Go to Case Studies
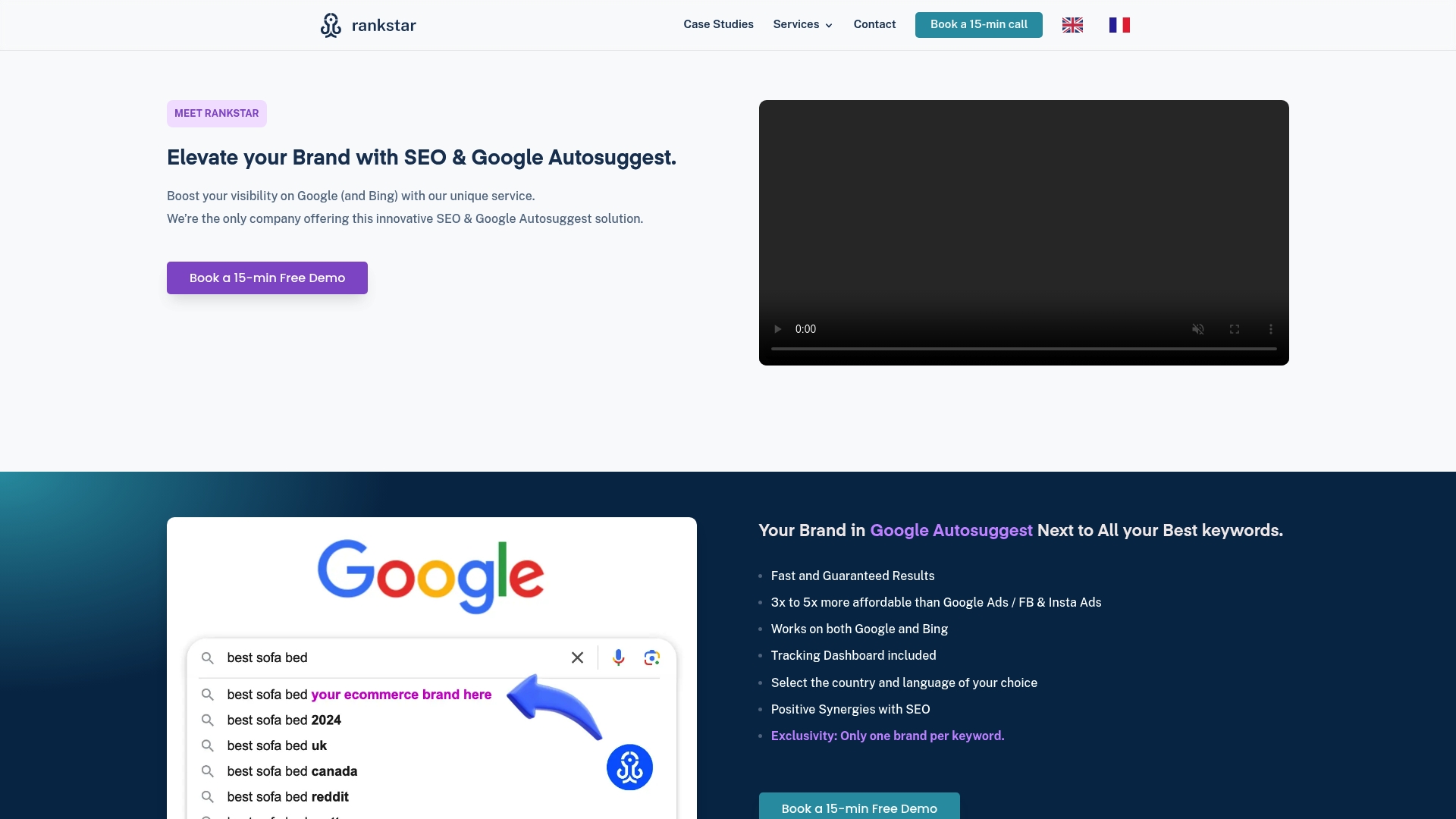This screenshot has width=1456, height=819. click(718, 24)
